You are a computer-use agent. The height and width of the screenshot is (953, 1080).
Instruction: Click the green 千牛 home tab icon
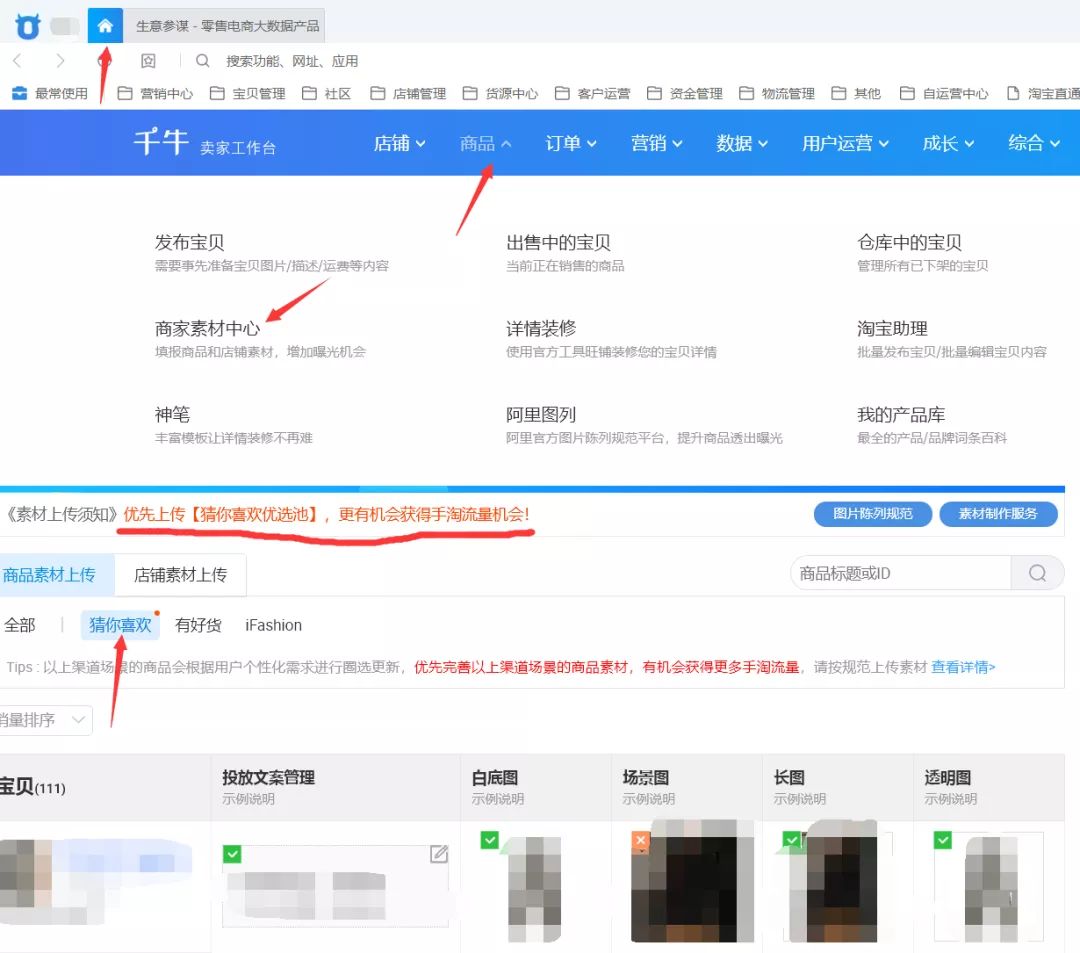pos(106,24)
